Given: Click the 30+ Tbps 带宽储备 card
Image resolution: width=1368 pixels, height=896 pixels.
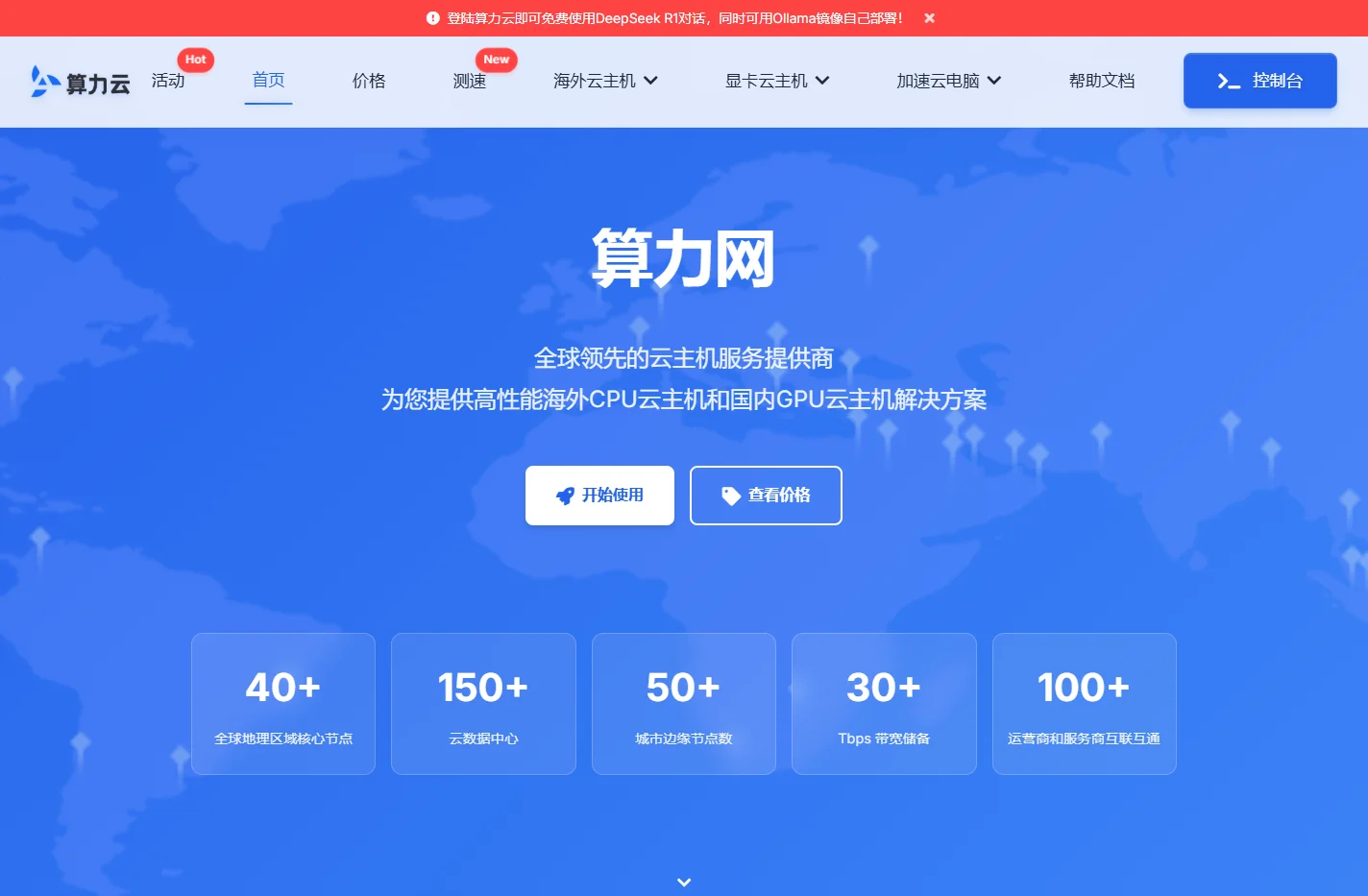Looking at the screenshot, I should point(884,704).
